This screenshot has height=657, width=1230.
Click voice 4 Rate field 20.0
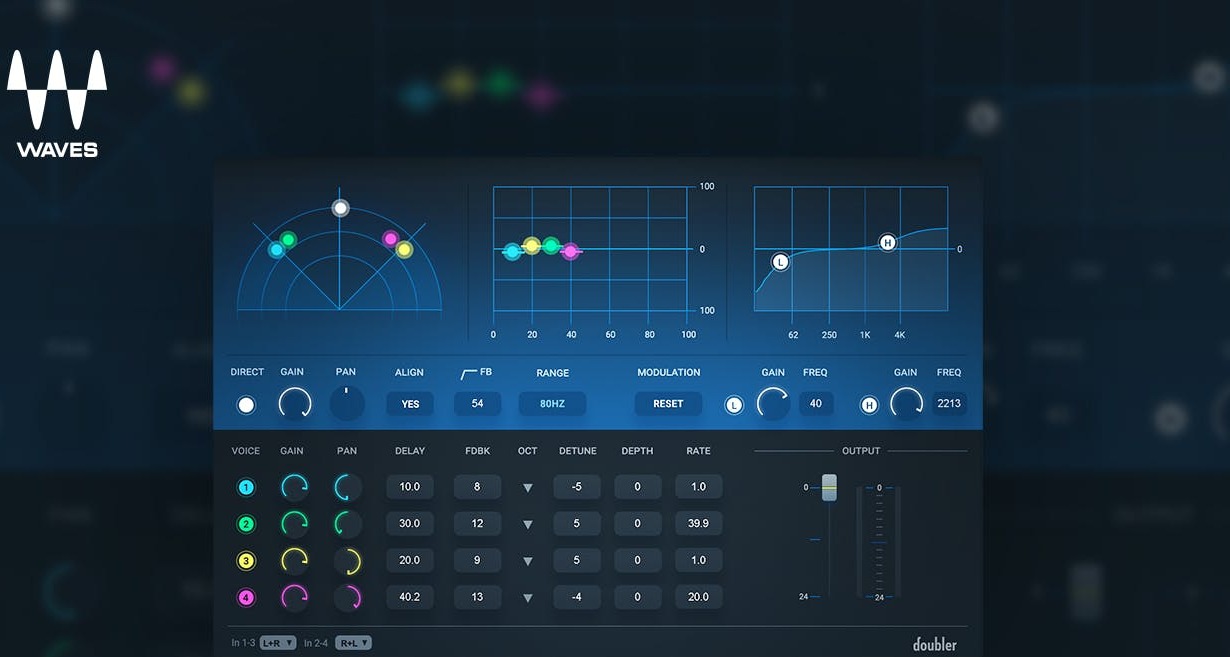click(x=699, y=597)
